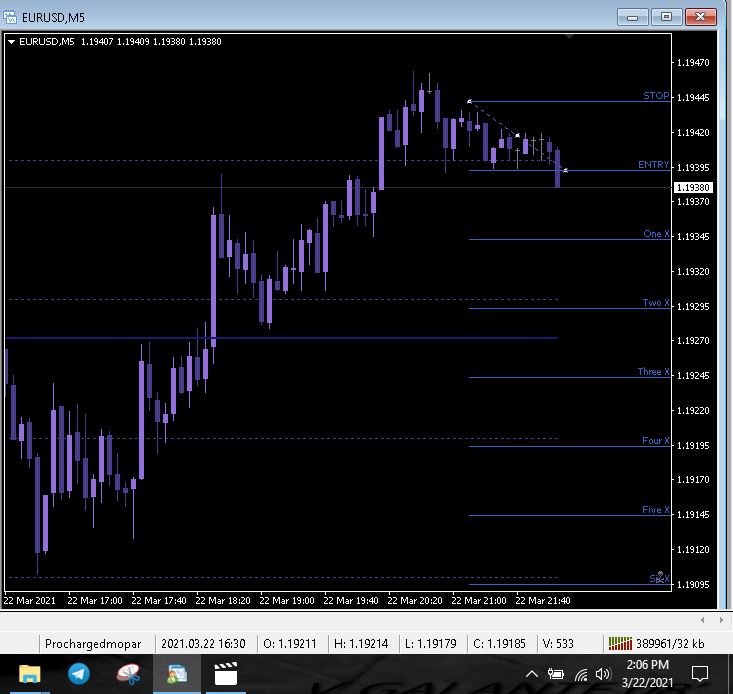Select the ENTRY level line label

[x=654, y=165]
